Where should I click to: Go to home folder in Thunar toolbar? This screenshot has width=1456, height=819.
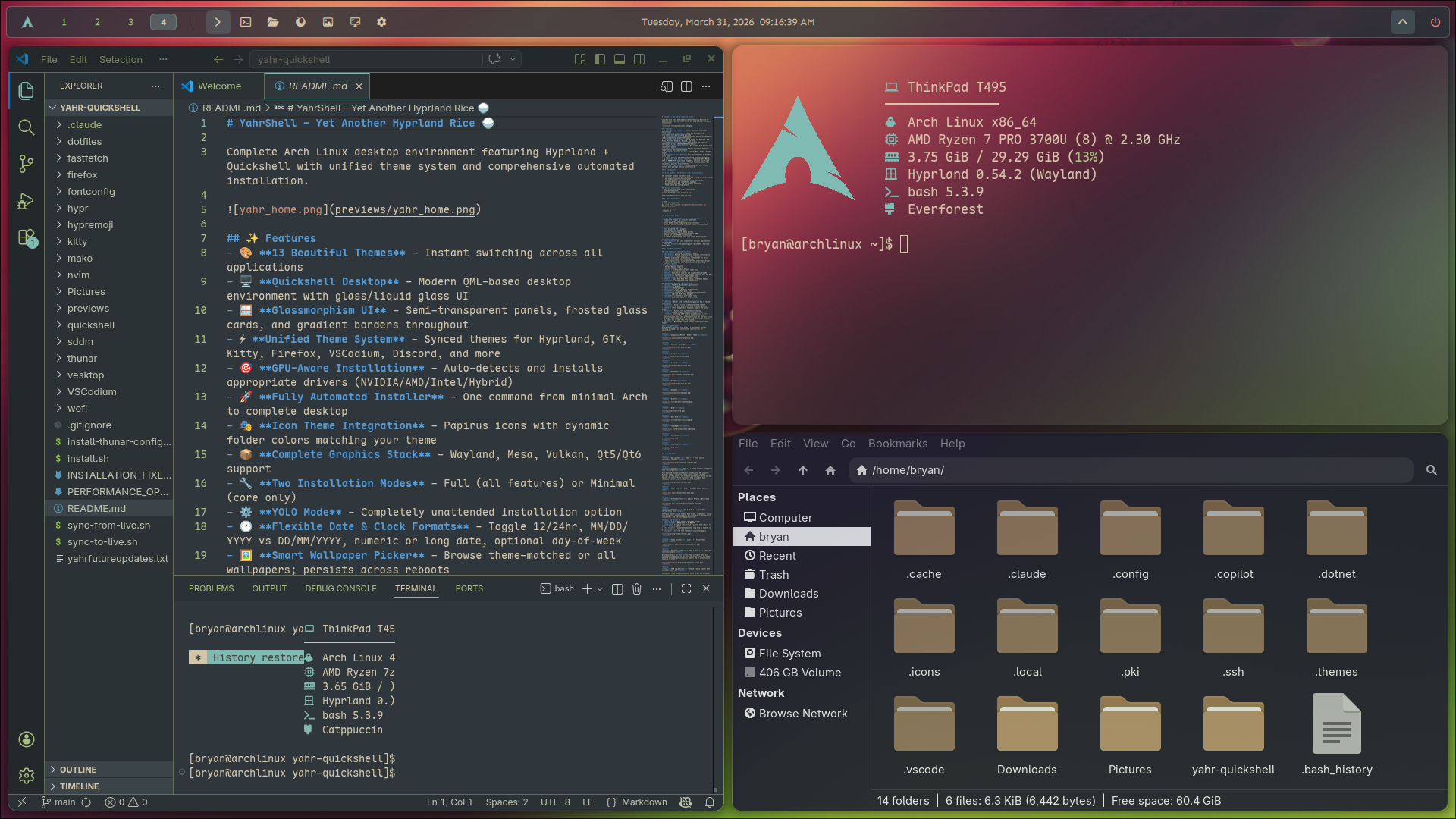830,471
